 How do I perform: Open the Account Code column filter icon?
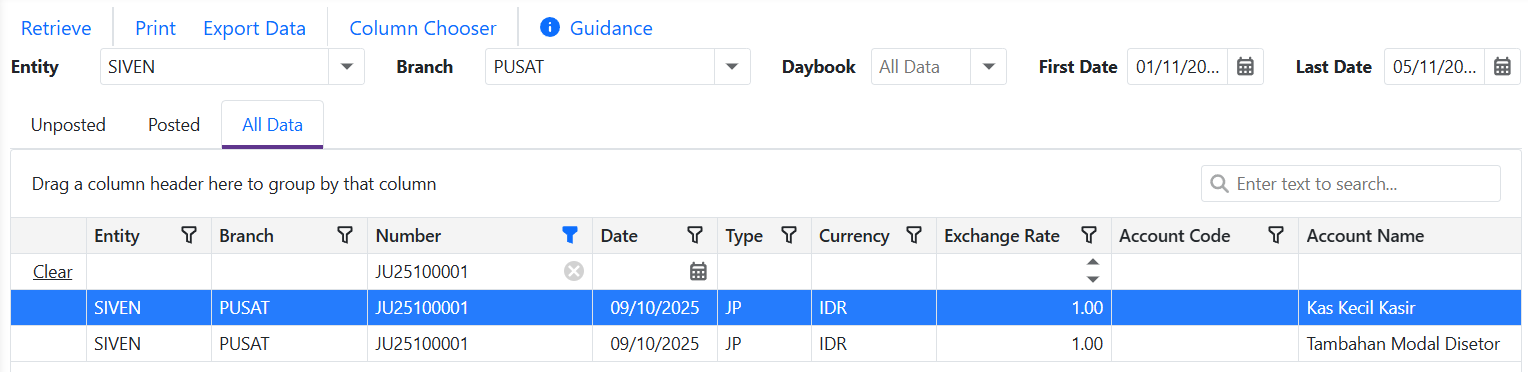click(x=1276, y=235)
